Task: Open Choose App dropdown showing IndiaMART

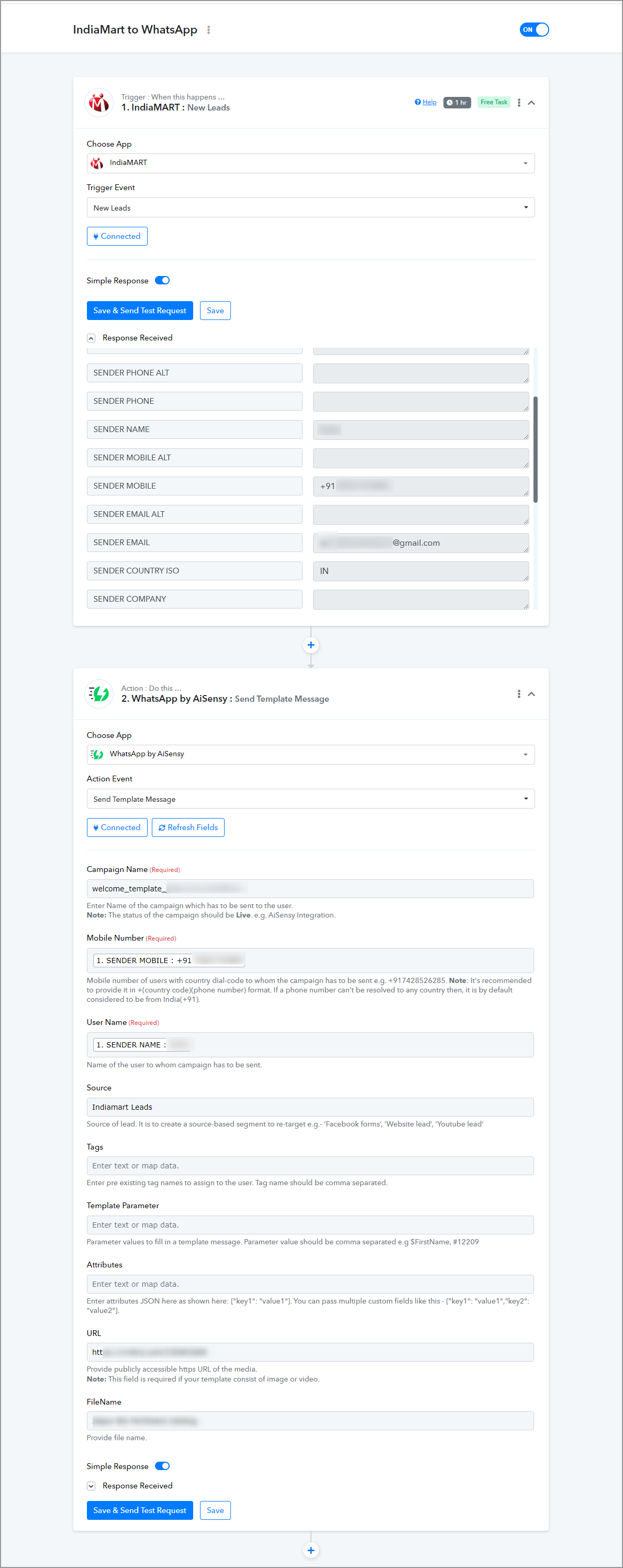Action: 310,163
